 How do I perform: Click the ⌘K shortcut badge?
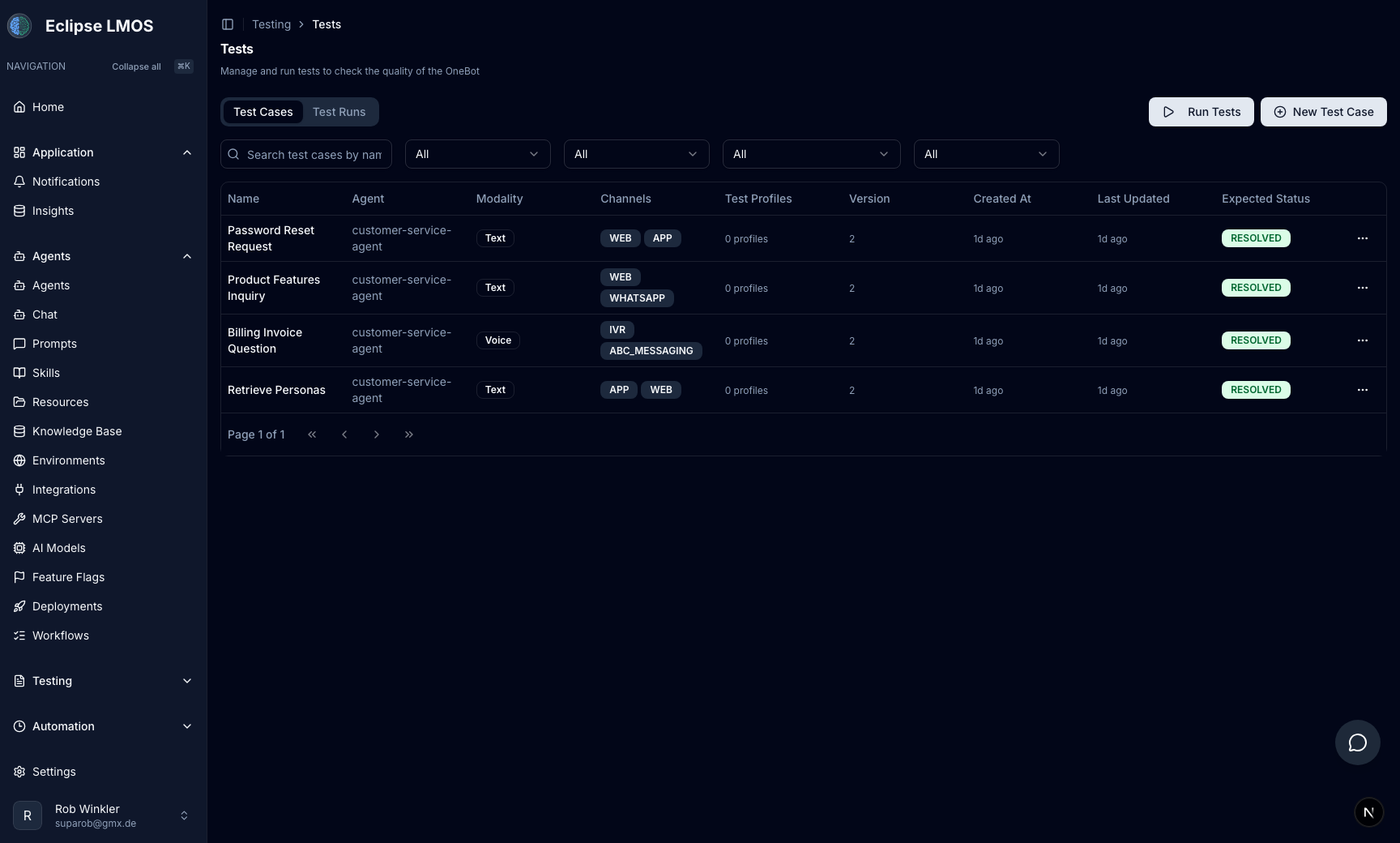coord(184,66)
